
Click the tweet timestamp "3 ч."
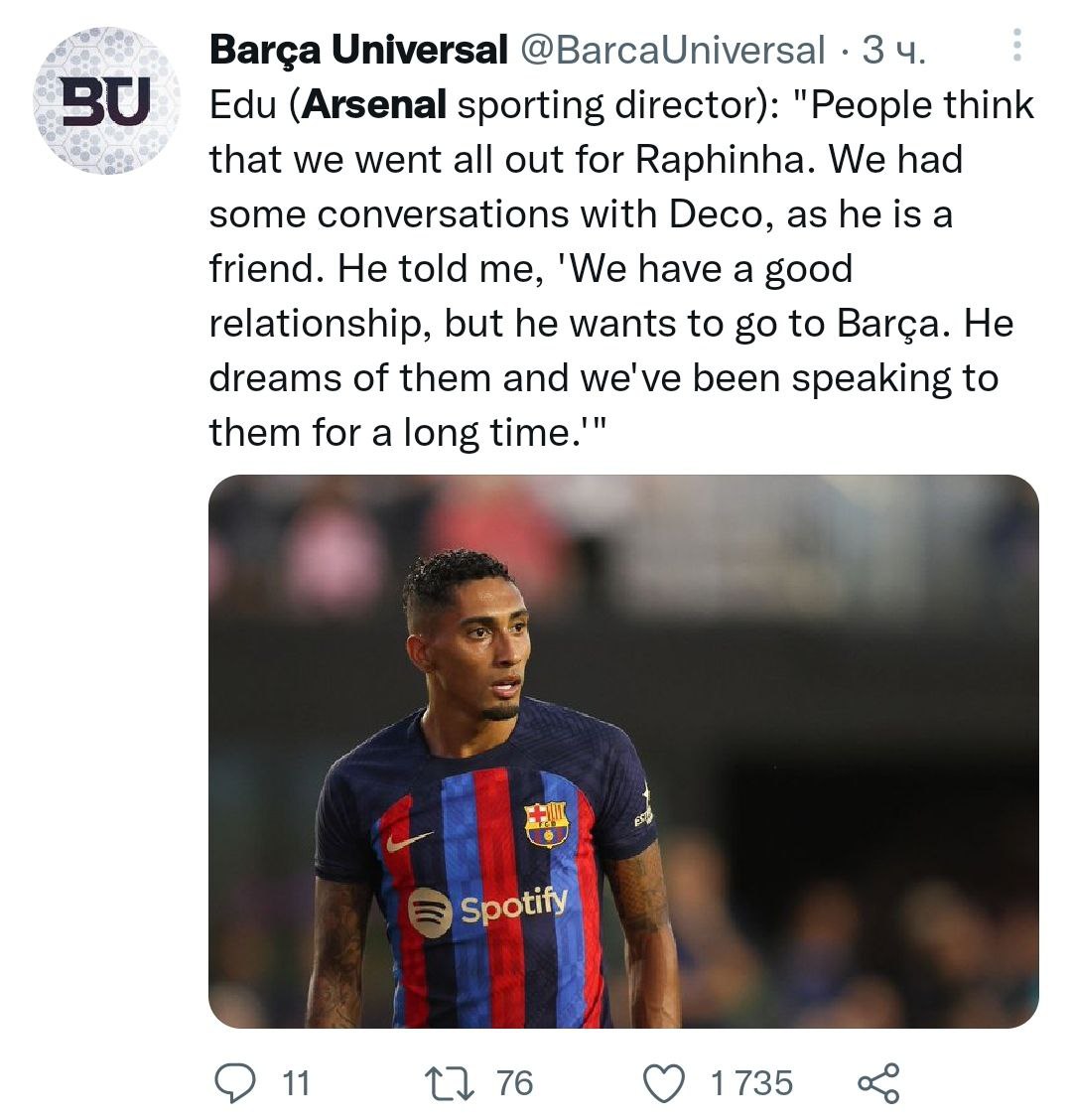click(893, 50)
